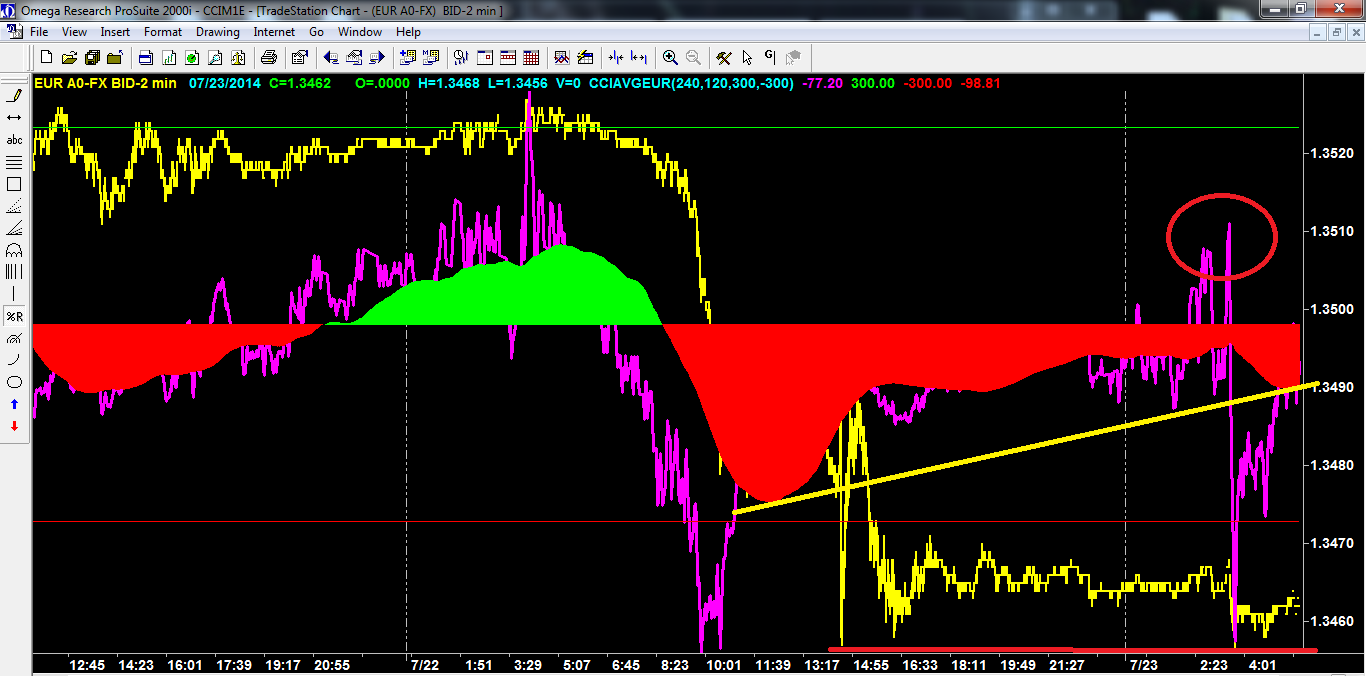This screenshot has width=1366, height=676.
Task: Click the magnifier zoom in icon
Action: pyautogui.click(x=669, y=58)
